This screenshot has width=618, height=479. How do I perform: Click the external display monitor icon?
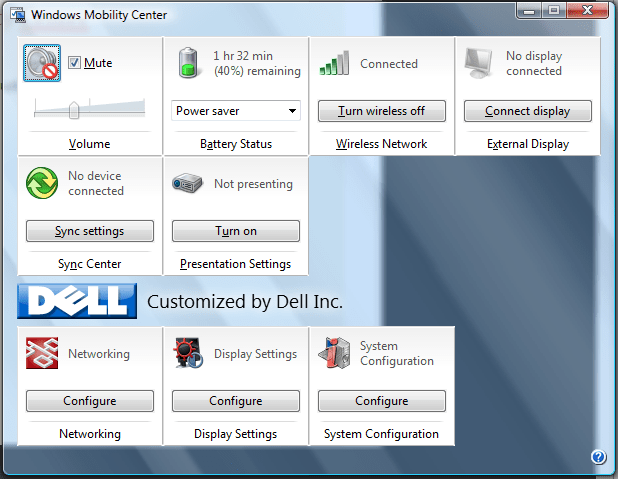coord(480,64)
